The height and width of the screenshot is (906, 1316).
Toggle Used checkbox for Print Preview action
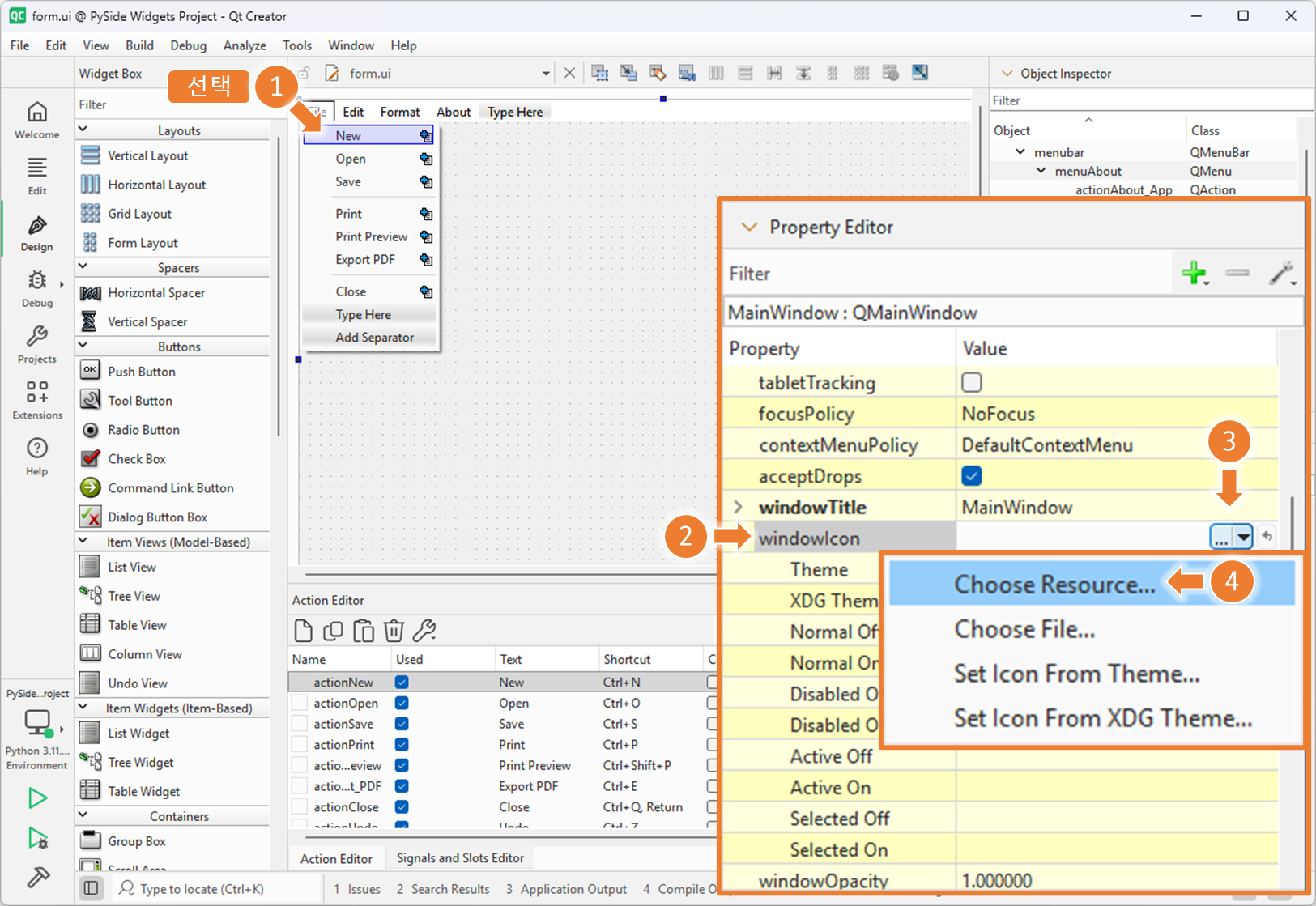coord(402,765)
